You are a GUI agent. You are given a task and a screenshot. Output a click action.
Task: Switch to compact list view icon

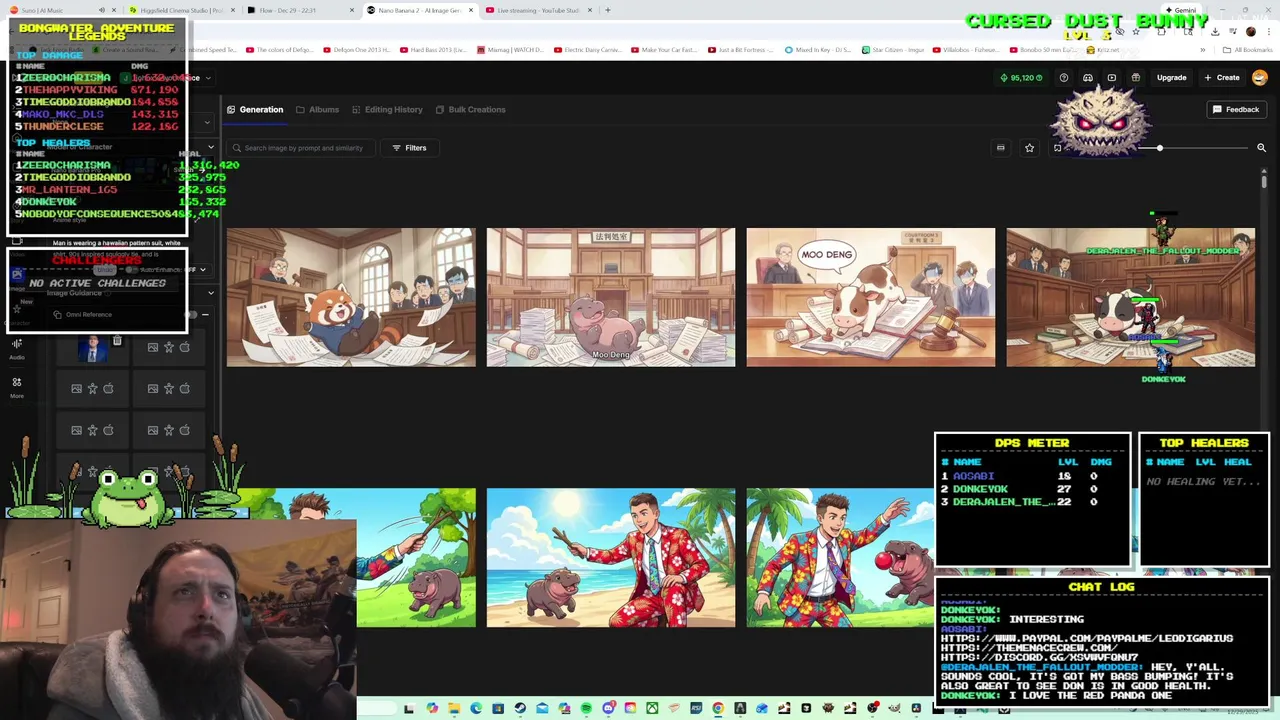coord(1000,148)
